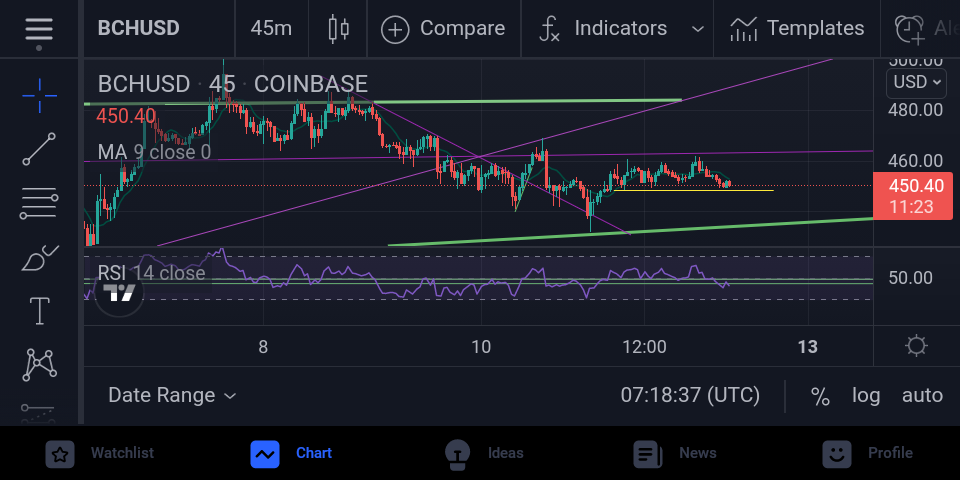Expand the Indicators favorites chevron
960x480 pixels.
click(x=697, y=29)
